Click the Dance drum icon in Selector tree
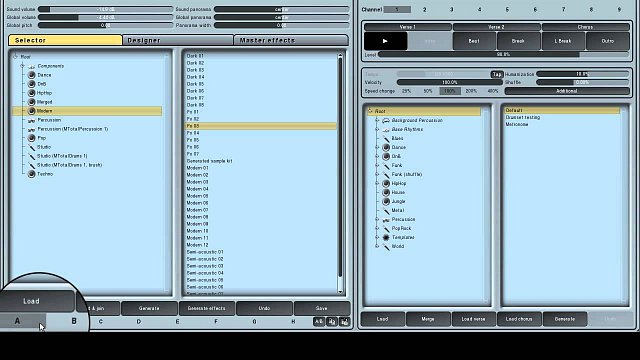Screen dimensions: 640x360 pyautogui.click(x=31, y=75)
